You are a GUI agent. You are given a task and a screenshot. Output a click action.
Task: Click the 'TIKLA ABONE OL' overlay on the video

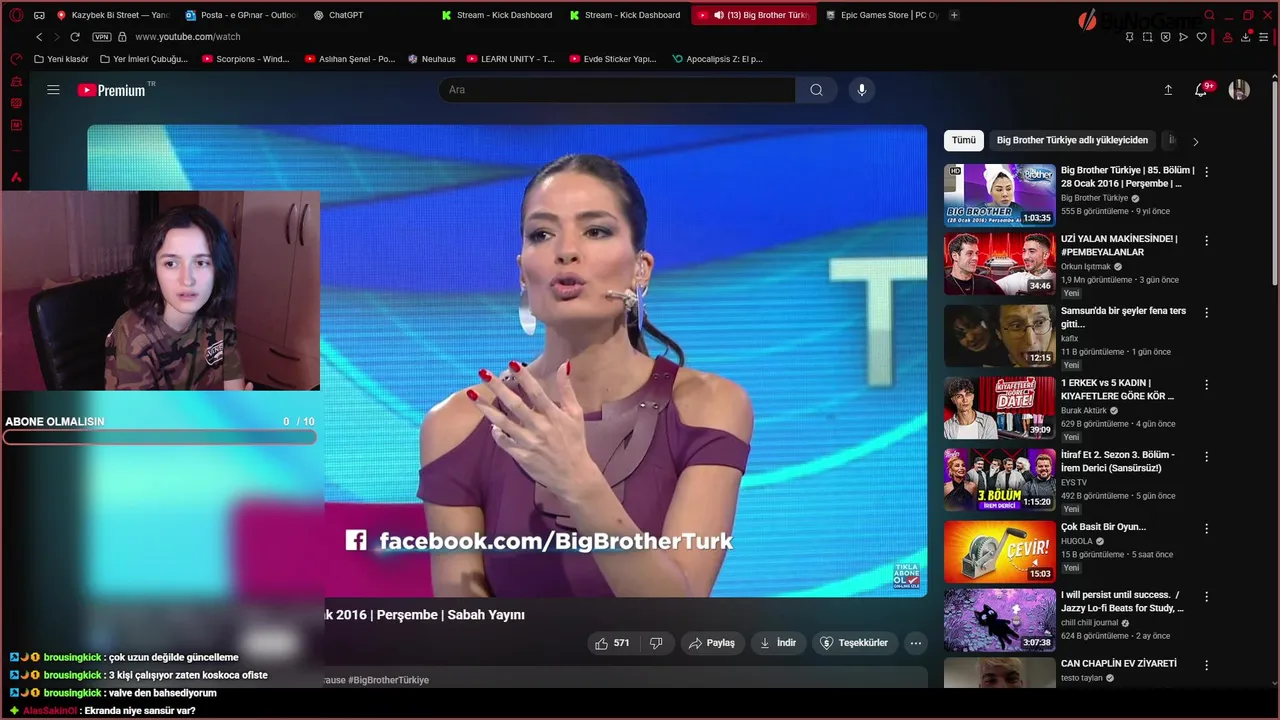906,576
